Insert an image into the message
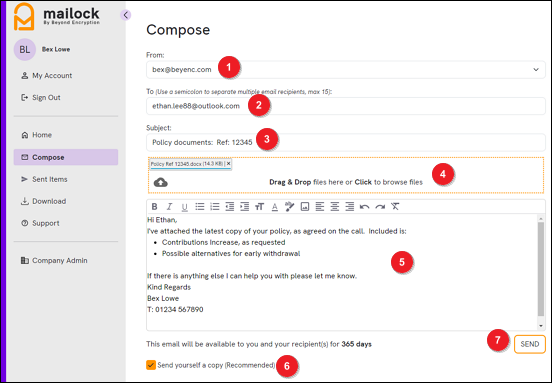Screen dimensions: 552x383 tap(305, 207)
